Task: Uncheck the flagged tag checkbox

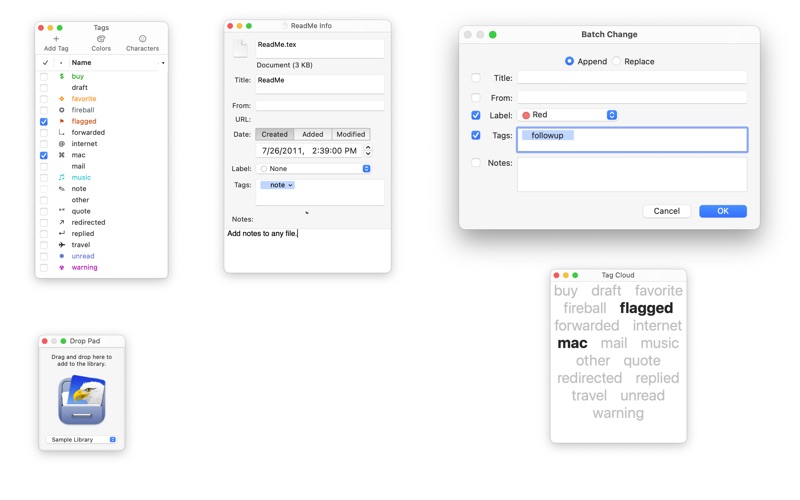Action: (44, 121)
